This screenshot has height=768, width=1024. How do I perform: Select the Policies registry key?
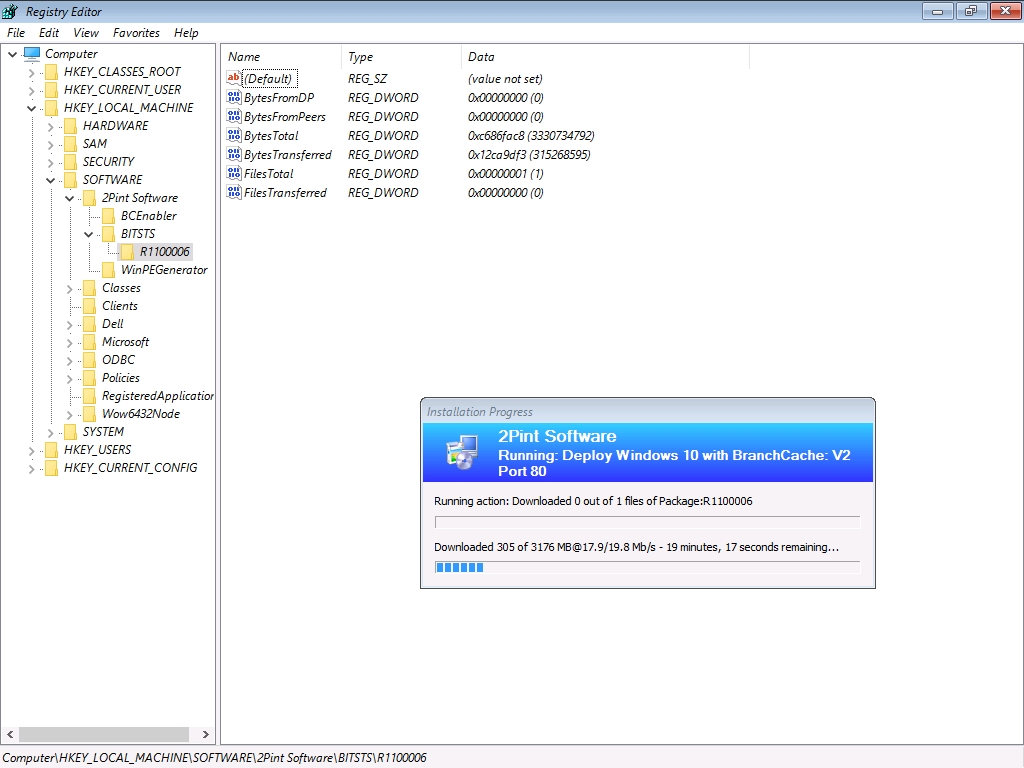point(120,378)
